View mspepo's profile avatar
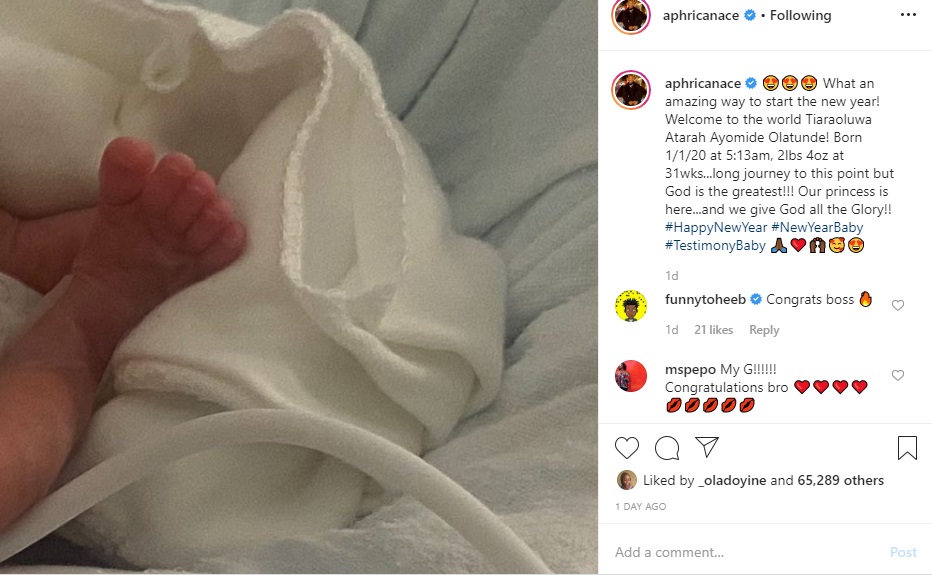Screen dimensions: 932x575 coord(631,376)
